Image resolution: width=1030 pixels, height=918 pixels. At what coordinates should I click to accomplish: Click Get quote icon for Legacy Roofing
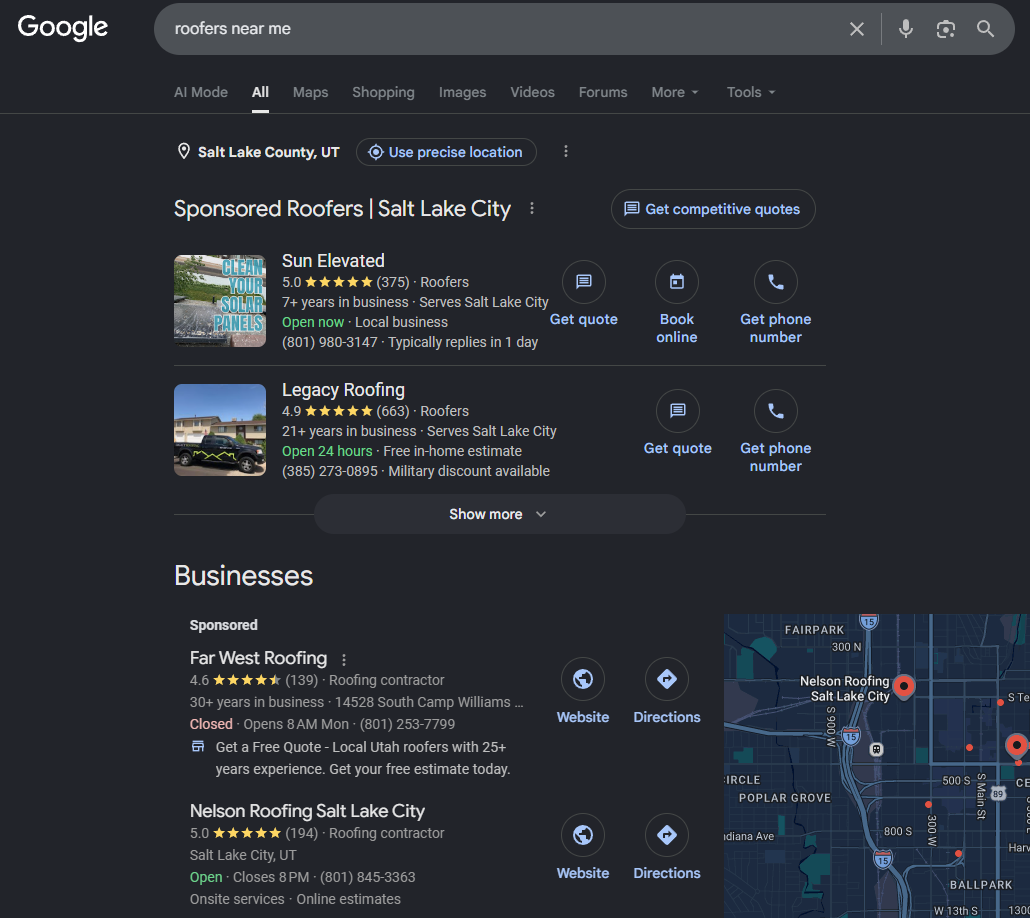[x=677, y=411]
